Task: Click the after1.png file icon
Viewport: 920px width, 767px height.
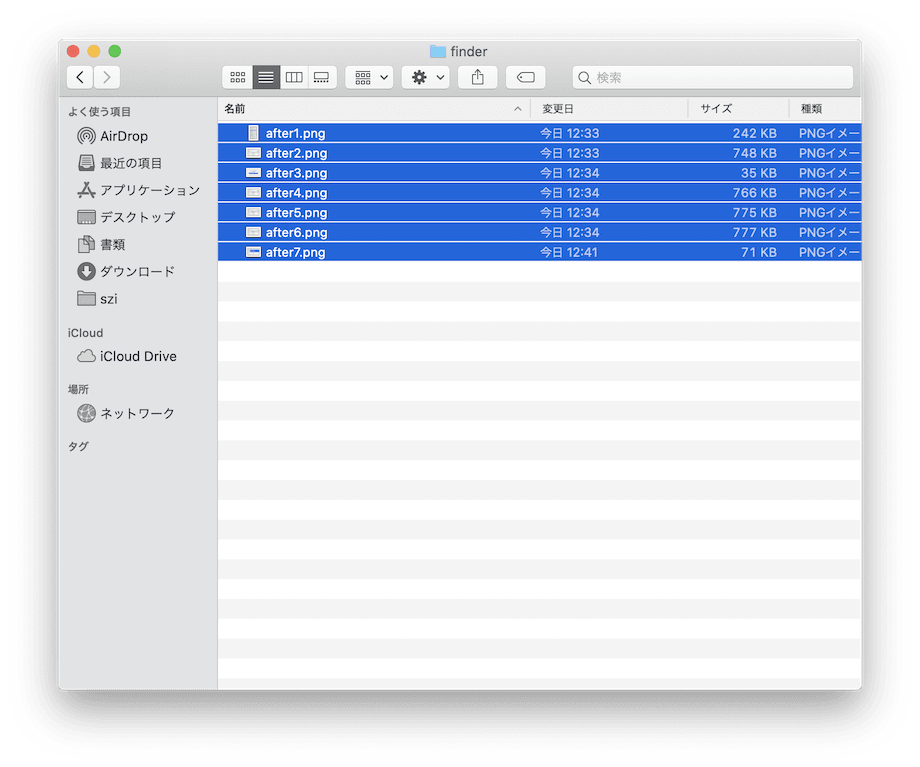Action: (x=253, y=133)
